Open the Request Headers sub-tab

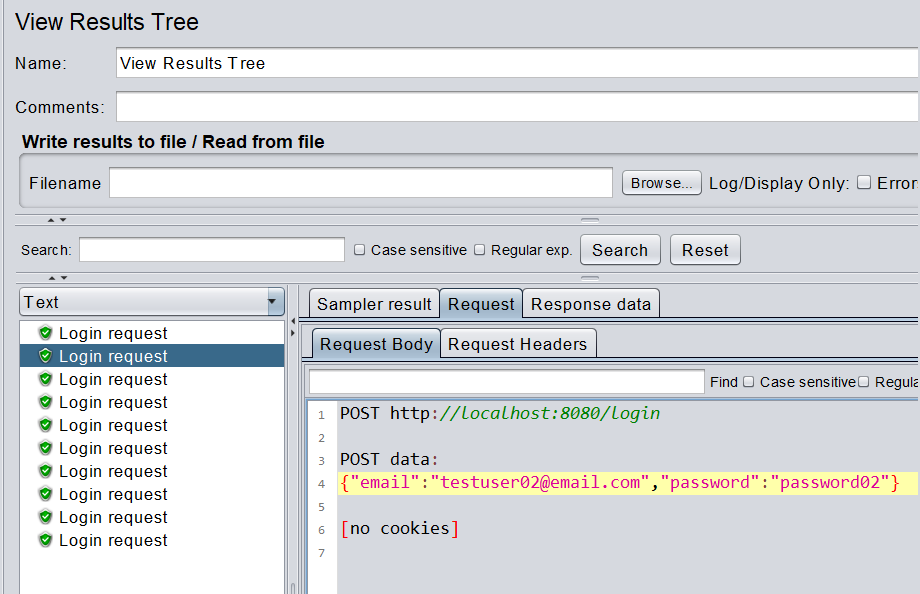(518, 344)
